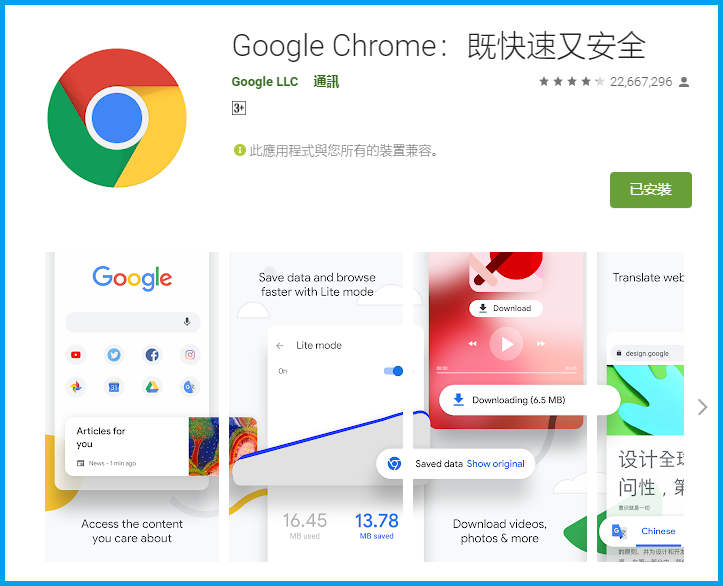Click the Show original link

coord(495,464)
